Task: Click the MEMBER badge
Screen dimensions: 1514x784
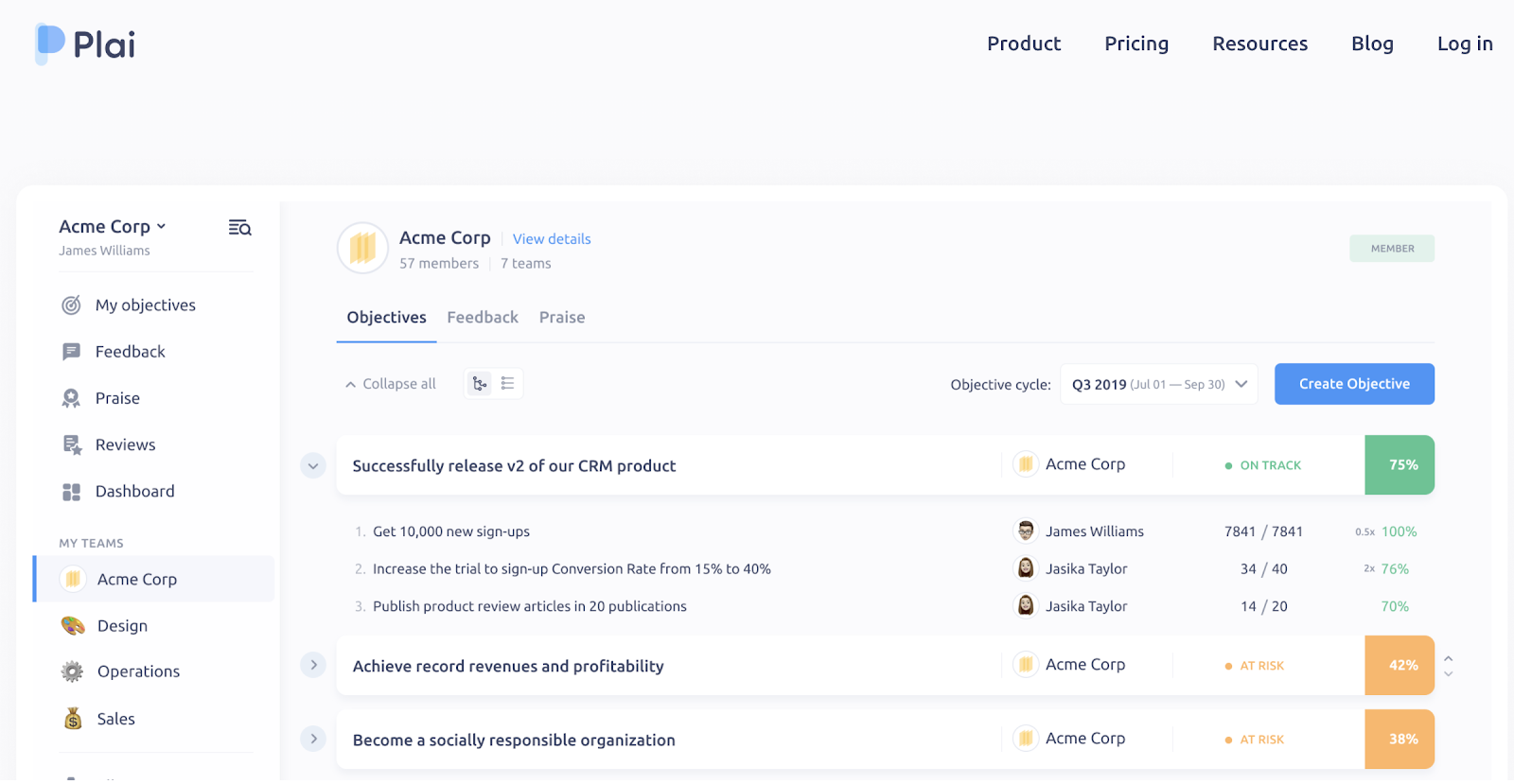Action: pyautogui.click(x=1392, y=249)
